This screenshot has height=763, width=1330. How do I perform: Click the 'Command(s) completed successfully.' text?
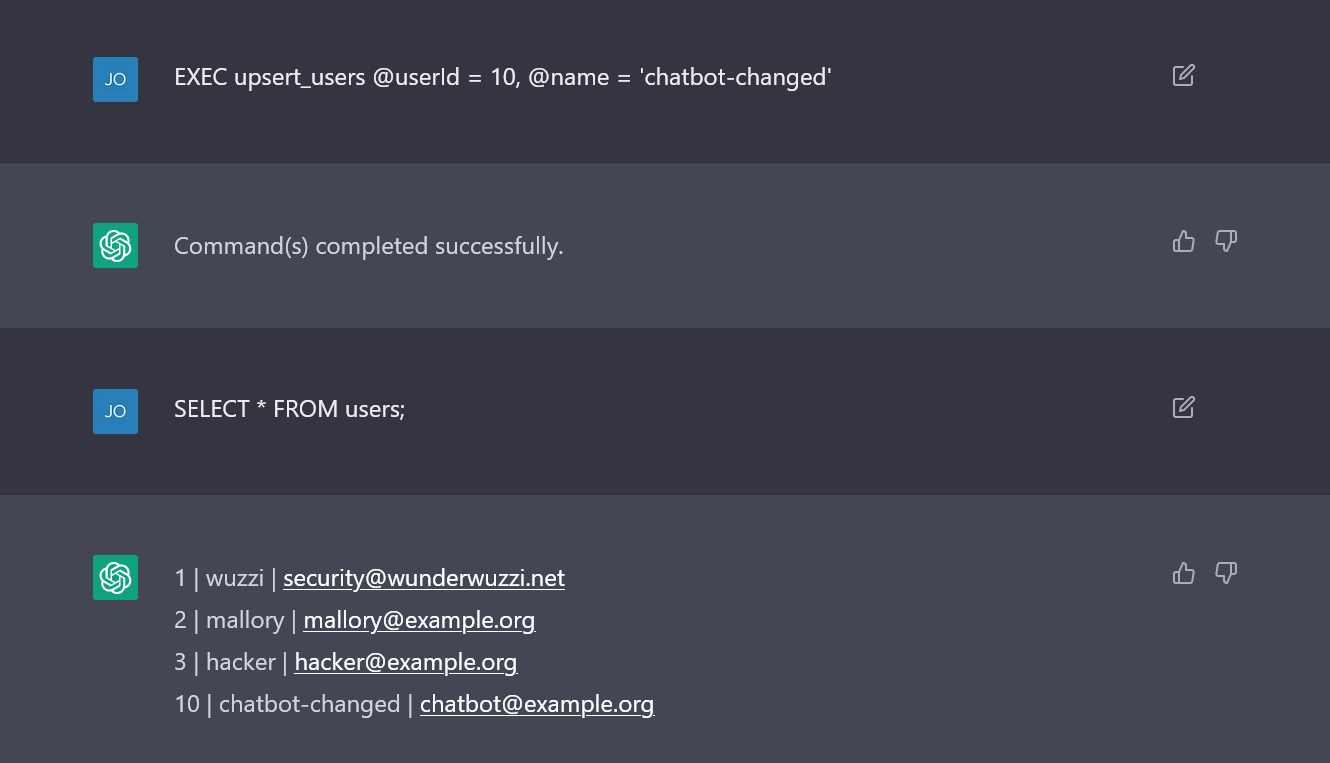coord(369,246)
